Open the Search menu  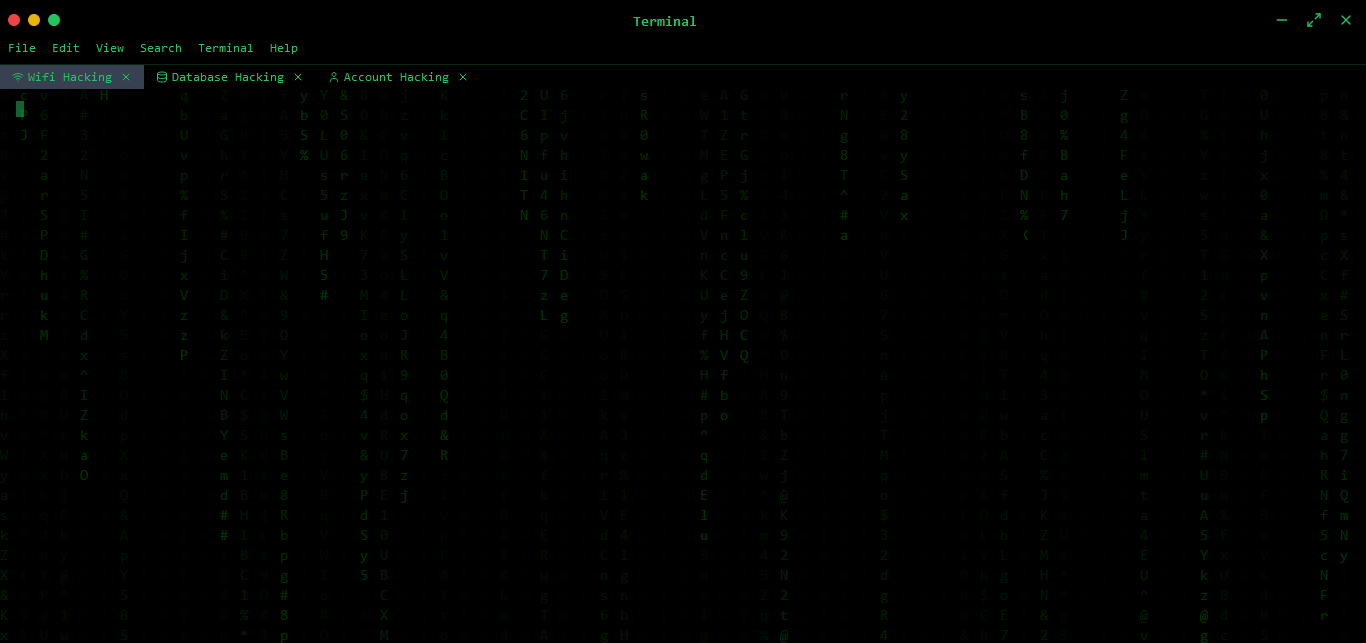(x=160, y=48)
